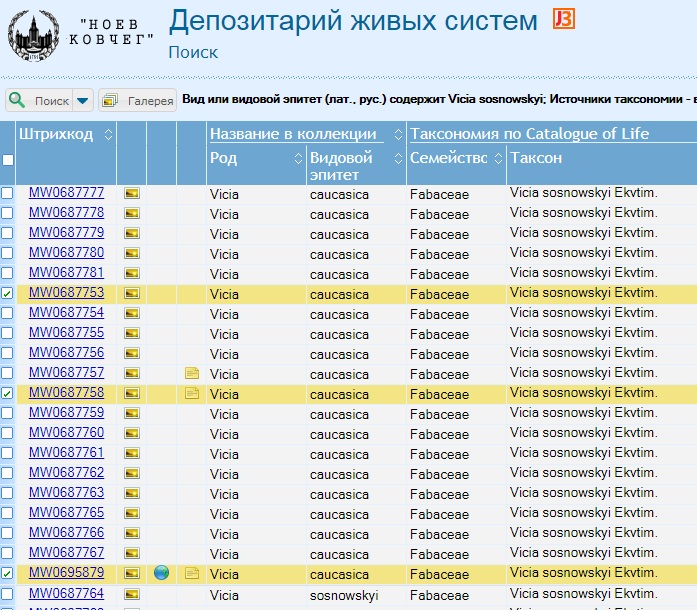The height and width of the screenshot is (610, 697).
Task: Open the note icon in row MW0687758
Action: 192,393
